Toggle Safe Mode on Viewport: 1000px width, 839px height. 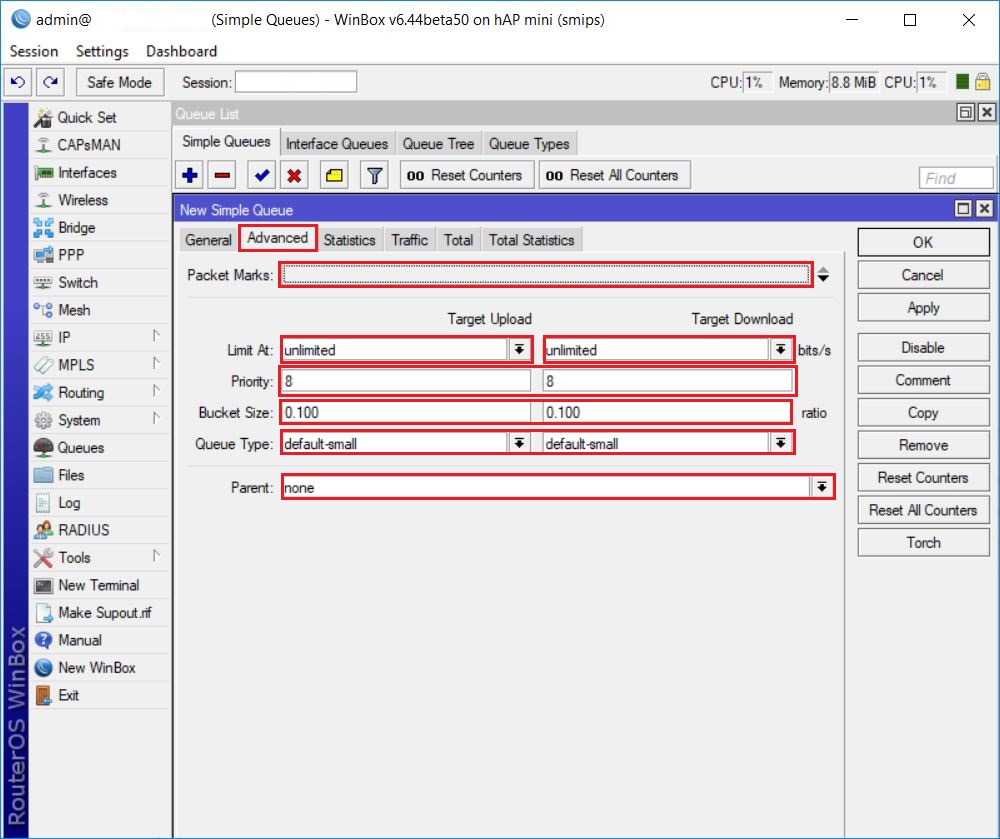[x=119, y=82]
